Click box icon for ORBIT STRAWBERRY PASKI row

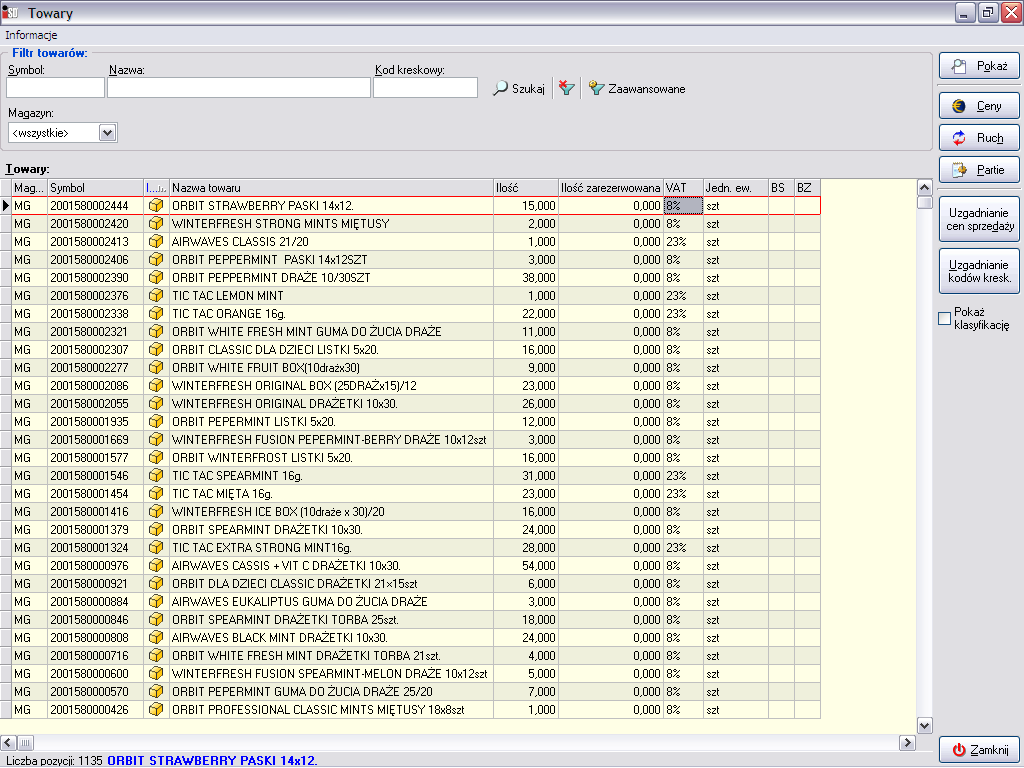(156, 206)
